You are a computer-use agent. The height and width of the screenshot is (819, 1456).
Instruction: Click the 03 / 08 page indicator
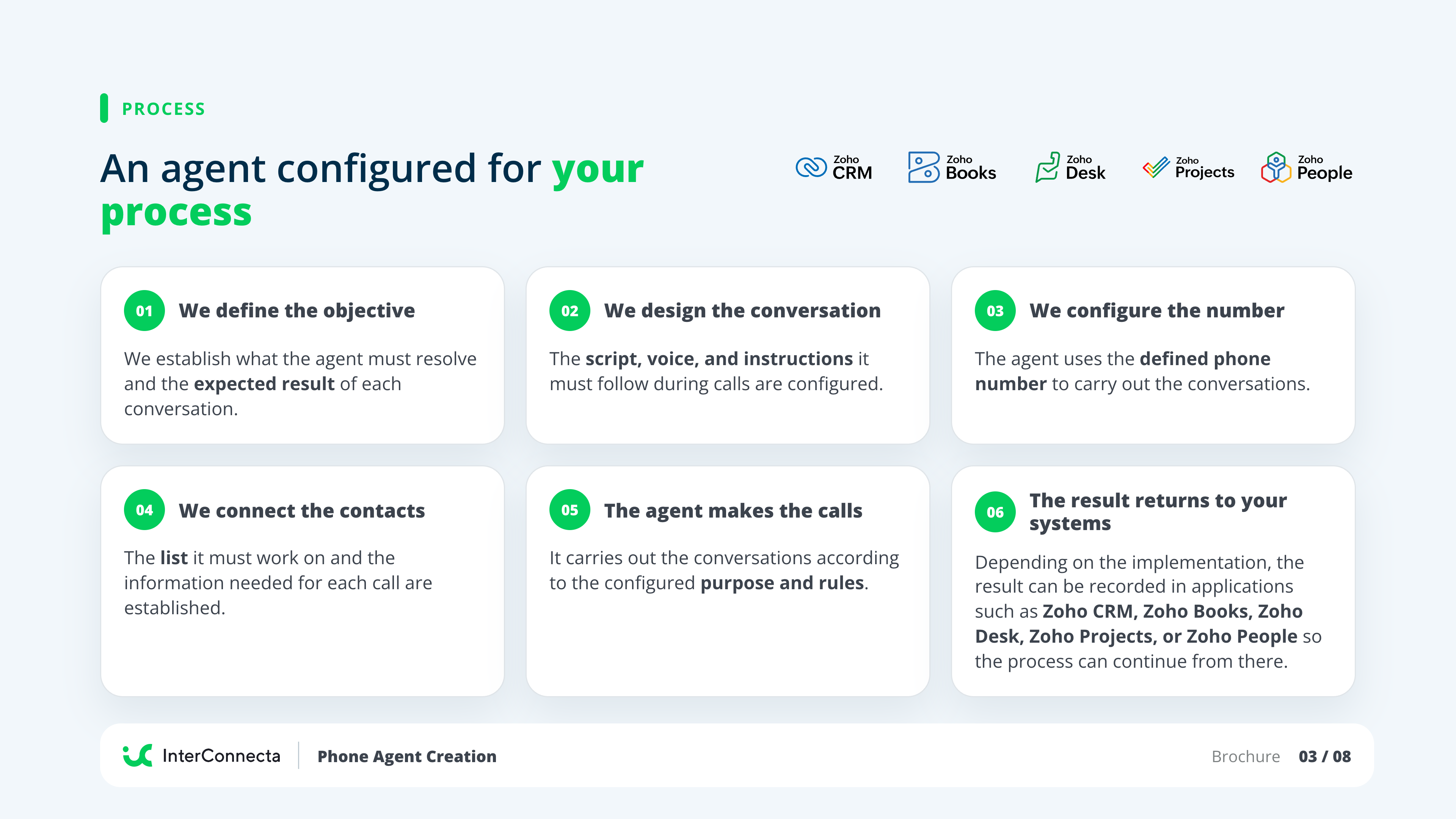click(1325, 756)
